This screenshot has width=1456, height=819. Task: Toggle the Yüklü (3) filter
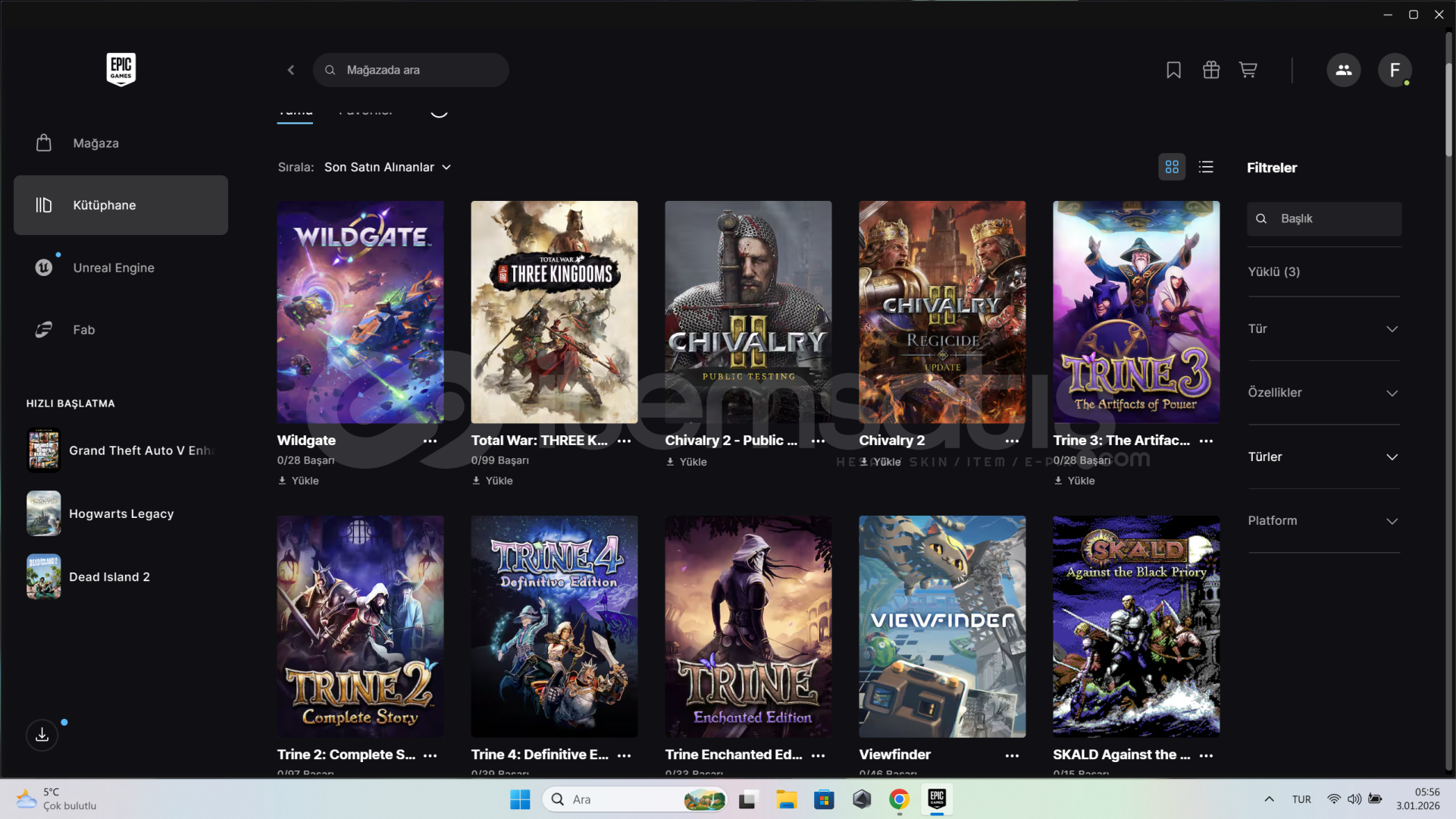pos(1273,271)
